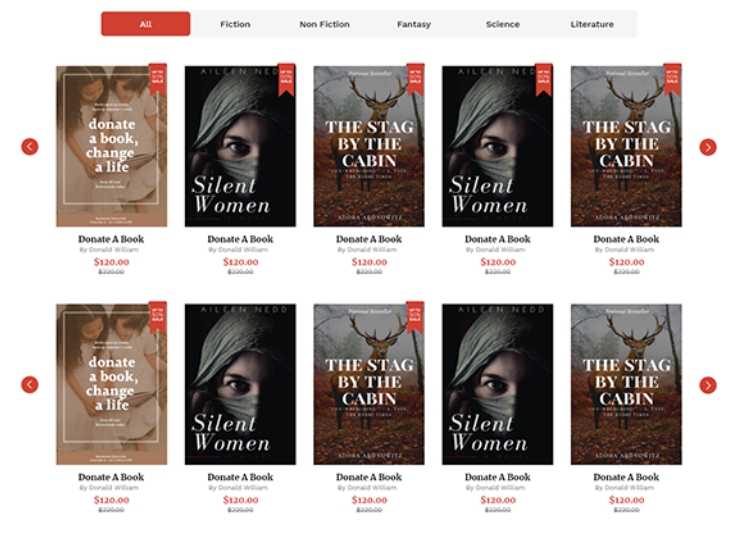Click the sale ribbon on the second row's first book cover
This screenshot has height=544, width=735.
(158, 318)
